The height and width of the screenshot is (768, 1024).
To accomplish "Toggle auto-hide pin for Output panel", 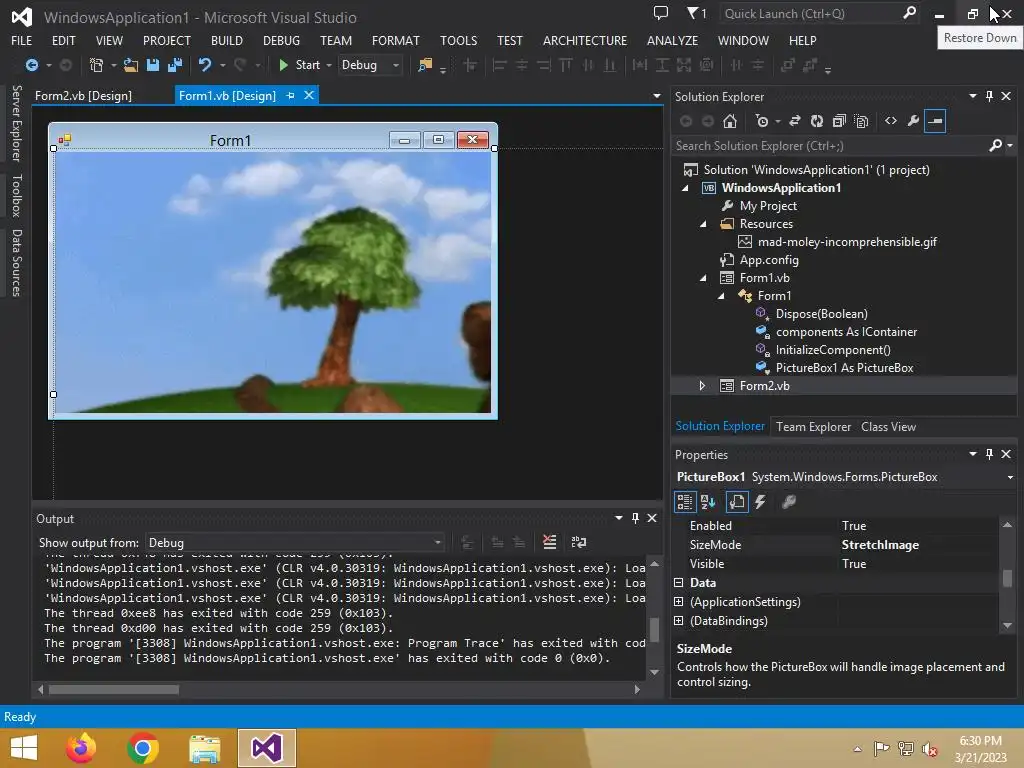I will 635,518.
